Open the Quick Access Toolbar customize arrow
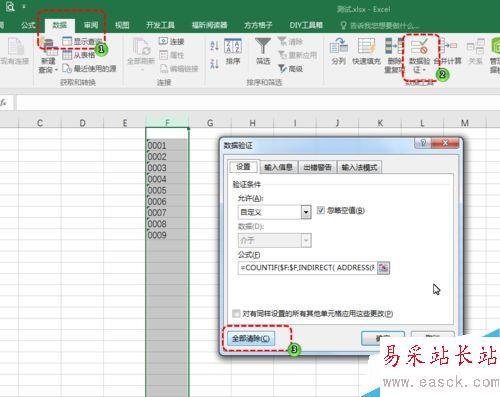 tap(24, 6)
